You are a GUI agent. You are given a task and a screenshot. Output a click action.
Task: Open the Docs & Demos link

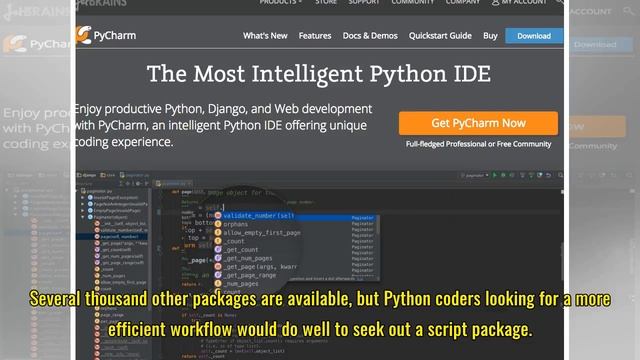370,36
